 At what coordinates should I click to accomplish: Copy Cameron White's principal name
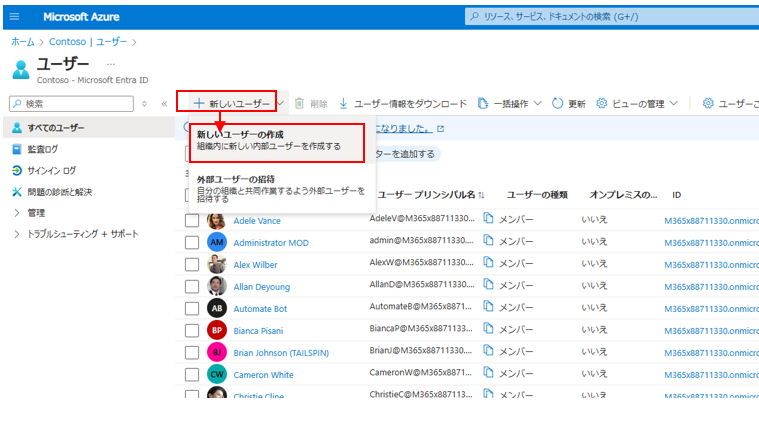click(x=488, y=373)
